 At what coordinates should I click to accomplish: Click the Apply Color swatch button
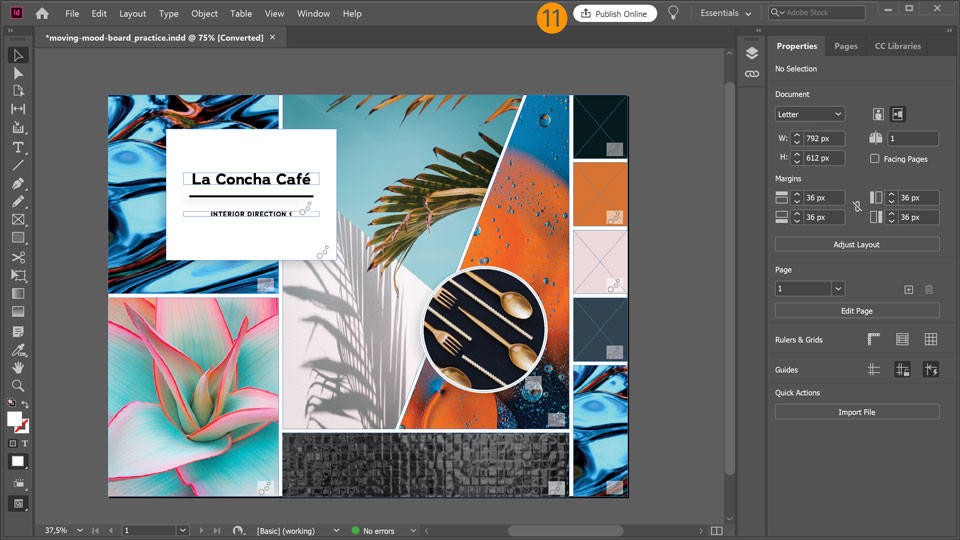coord(18,462)
